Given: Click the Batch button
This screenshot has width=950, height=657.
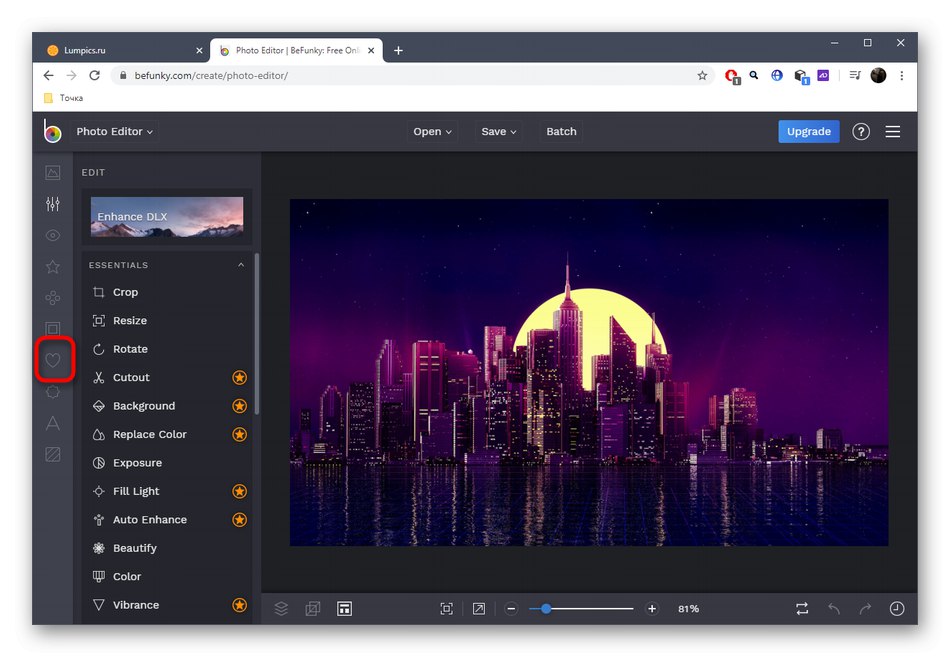Looking at the screenshot, I should (561, 131).
